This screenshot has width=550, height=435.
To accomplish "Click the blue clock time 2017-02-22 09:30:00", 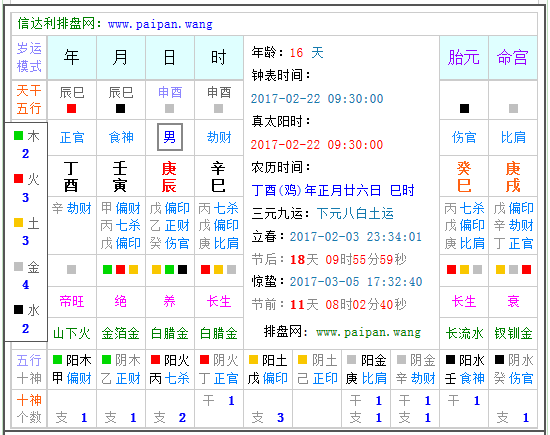I will click(x=317, y=99).
